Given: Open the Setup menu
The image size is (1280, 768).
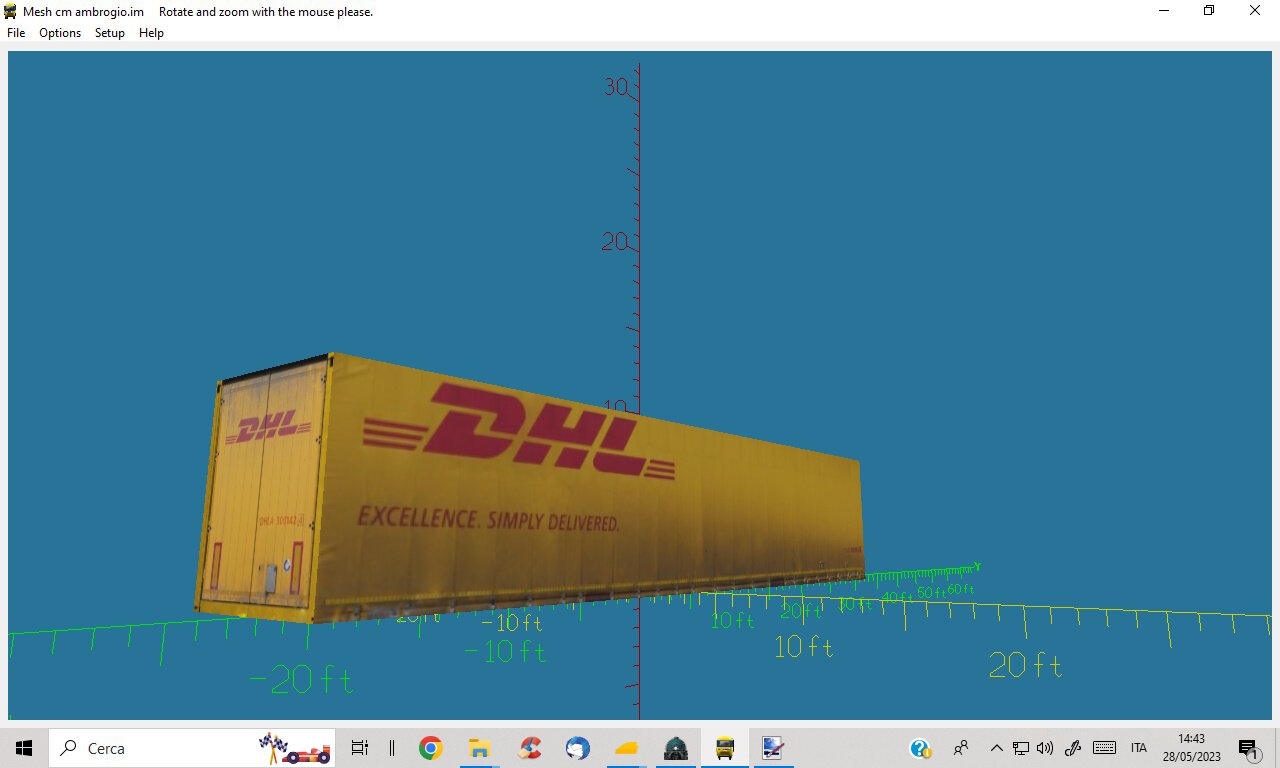Looking at the screenshot, I should (x=110, y=33).
